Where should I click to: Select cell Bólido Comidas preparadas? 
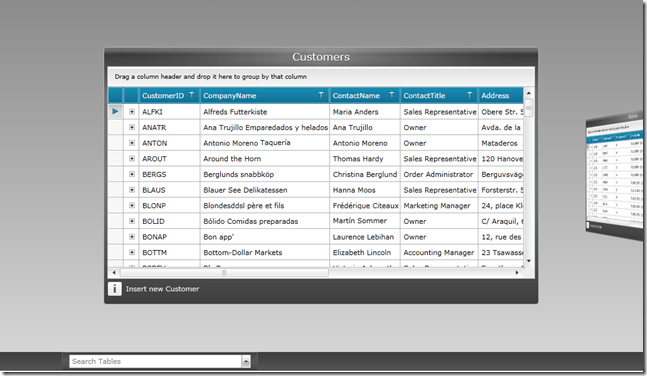click(x=265, y=221)
